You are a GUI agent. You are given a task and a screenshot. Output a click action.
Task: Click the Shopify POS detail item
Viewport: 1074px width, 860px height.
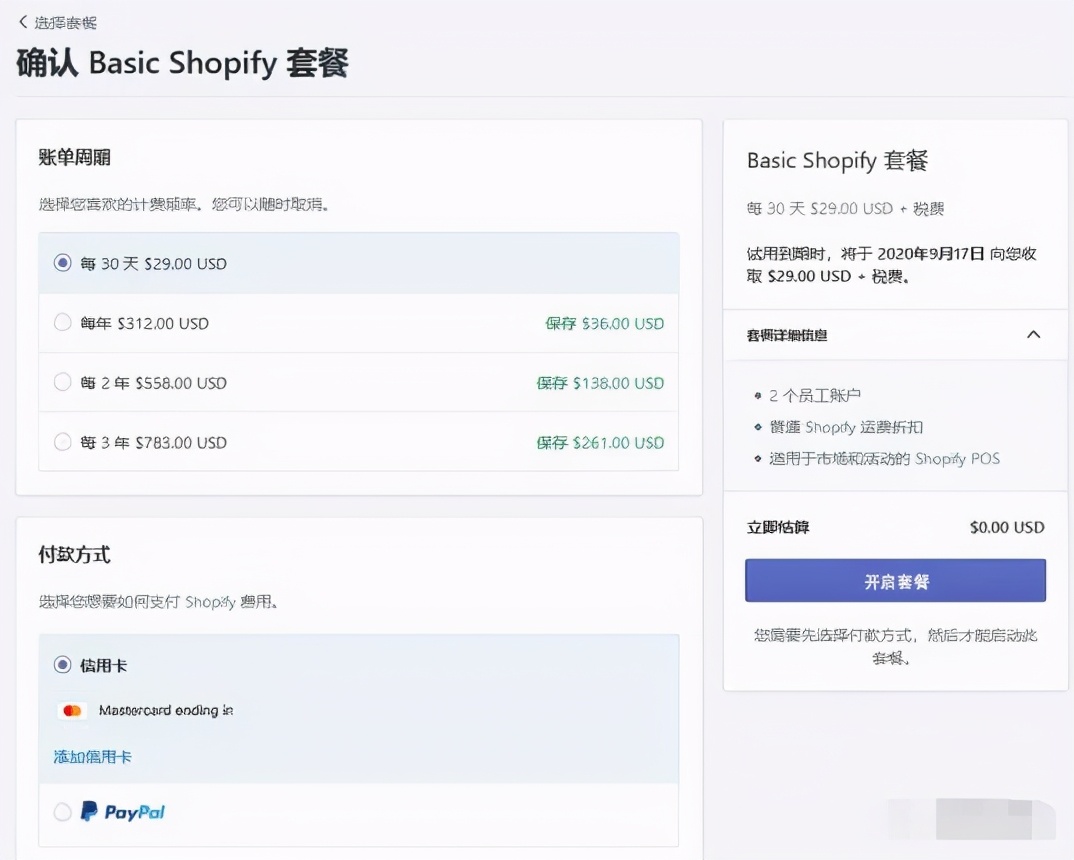[883, 459]
